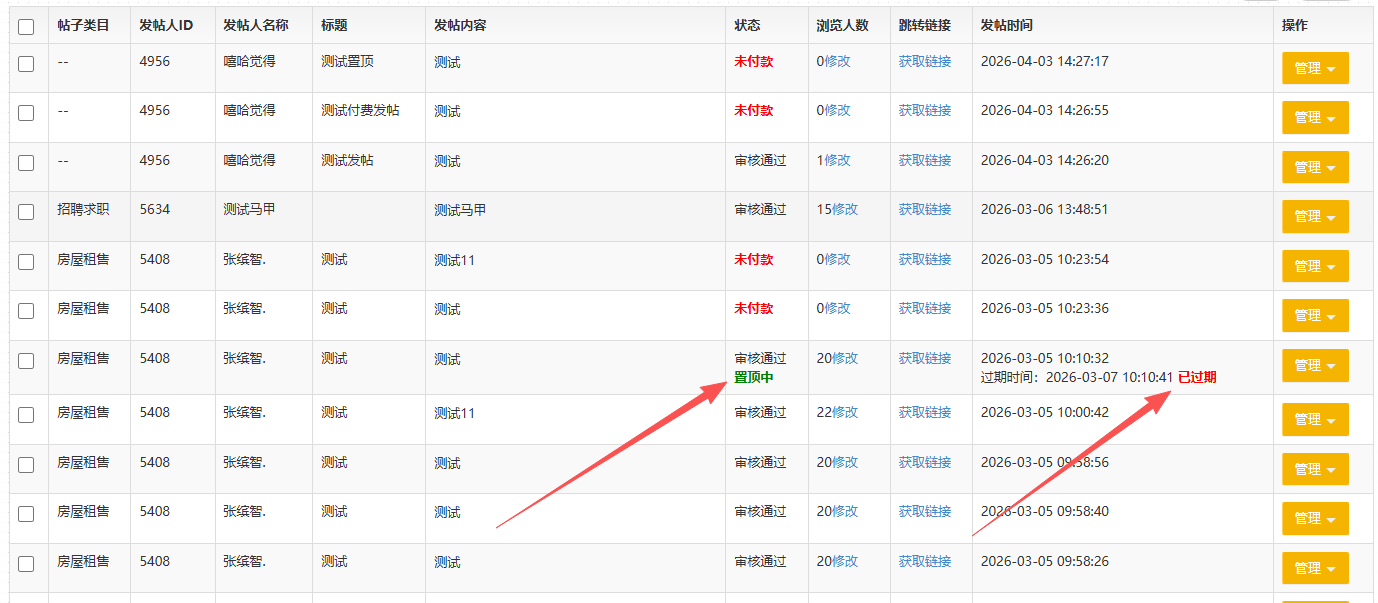Get the link for the 测试马甲 post

coord(925,210)
